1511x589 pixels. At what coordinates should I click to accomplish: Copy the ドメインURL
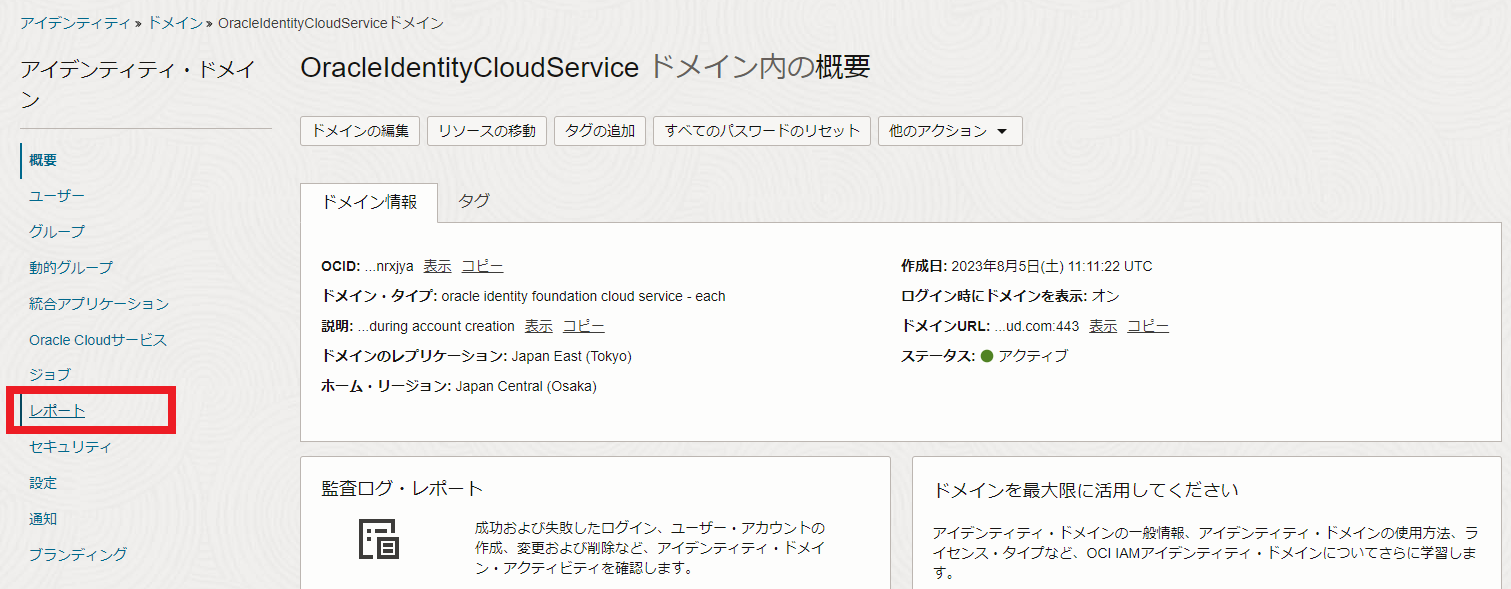tap(1148, 326)
